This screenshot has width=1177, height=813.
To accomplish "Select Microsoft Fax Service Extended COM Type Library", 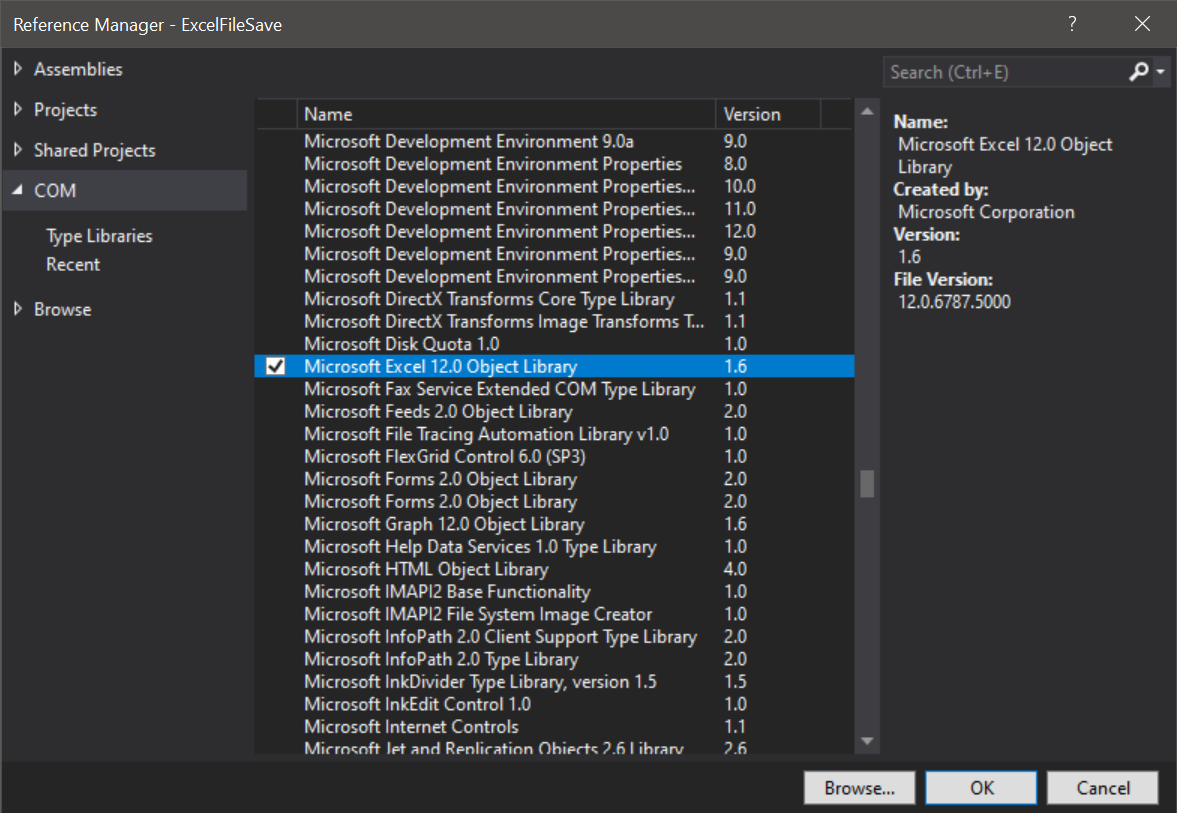I will point(554,389).
